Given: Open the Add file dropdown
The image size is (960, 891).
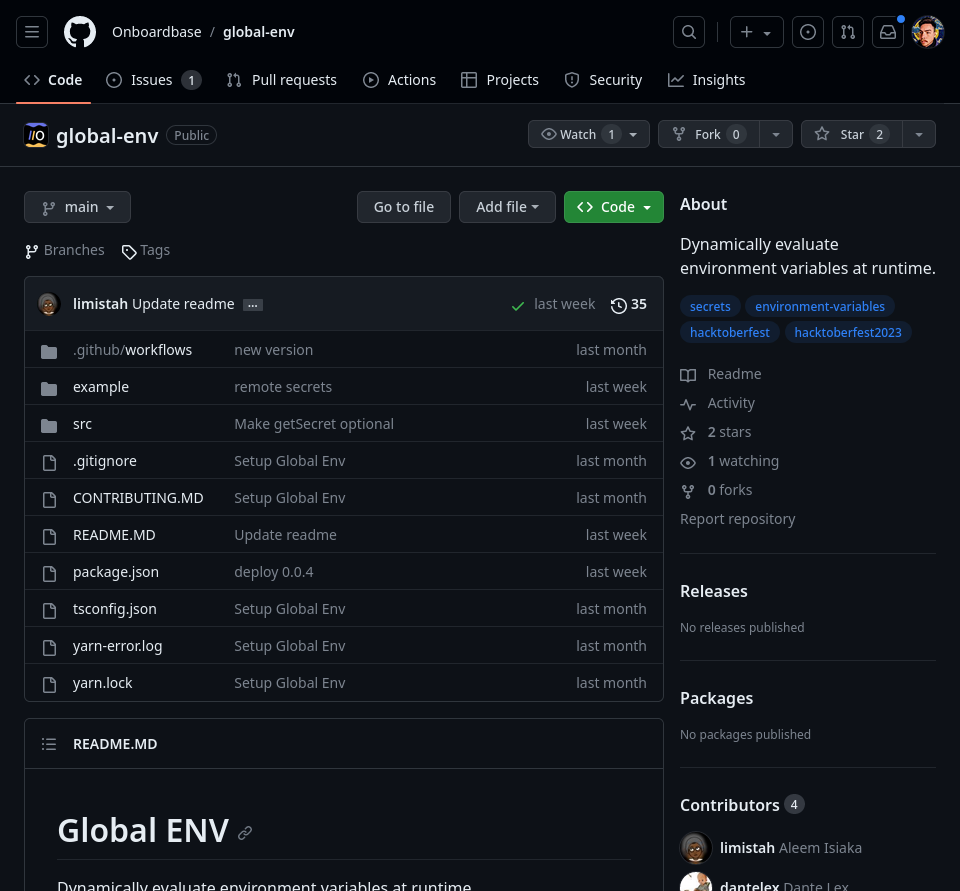Looking at the screenshot, I should (508, 207).
